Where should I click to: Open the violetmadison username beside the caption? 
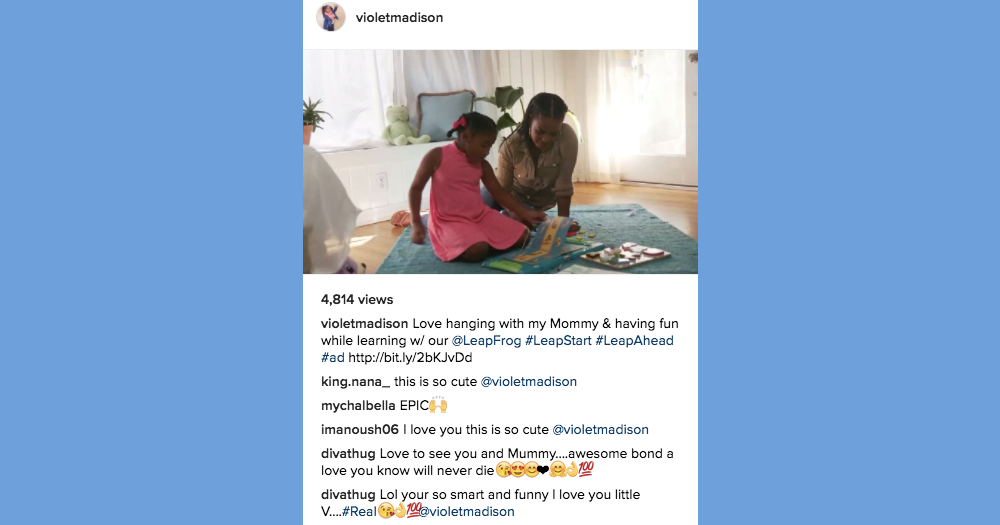pyautogui.click(x=364, y=323)
